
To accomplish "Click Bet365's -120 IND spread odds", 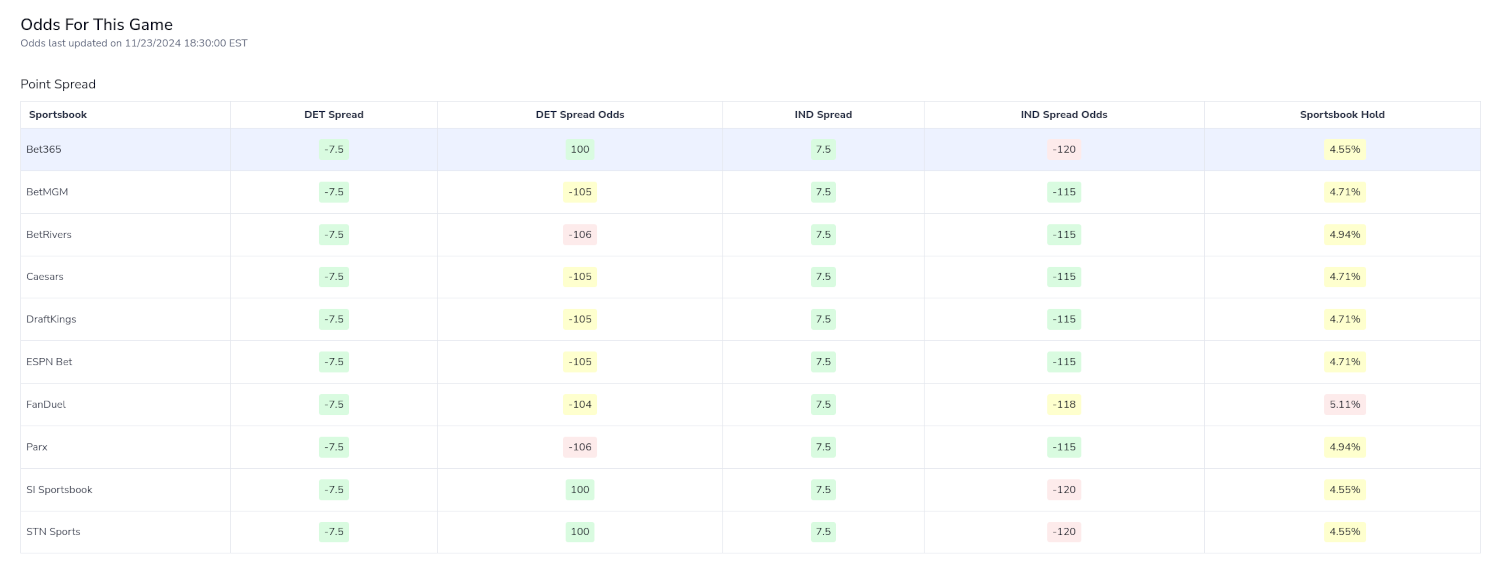I will point(1064,149).
